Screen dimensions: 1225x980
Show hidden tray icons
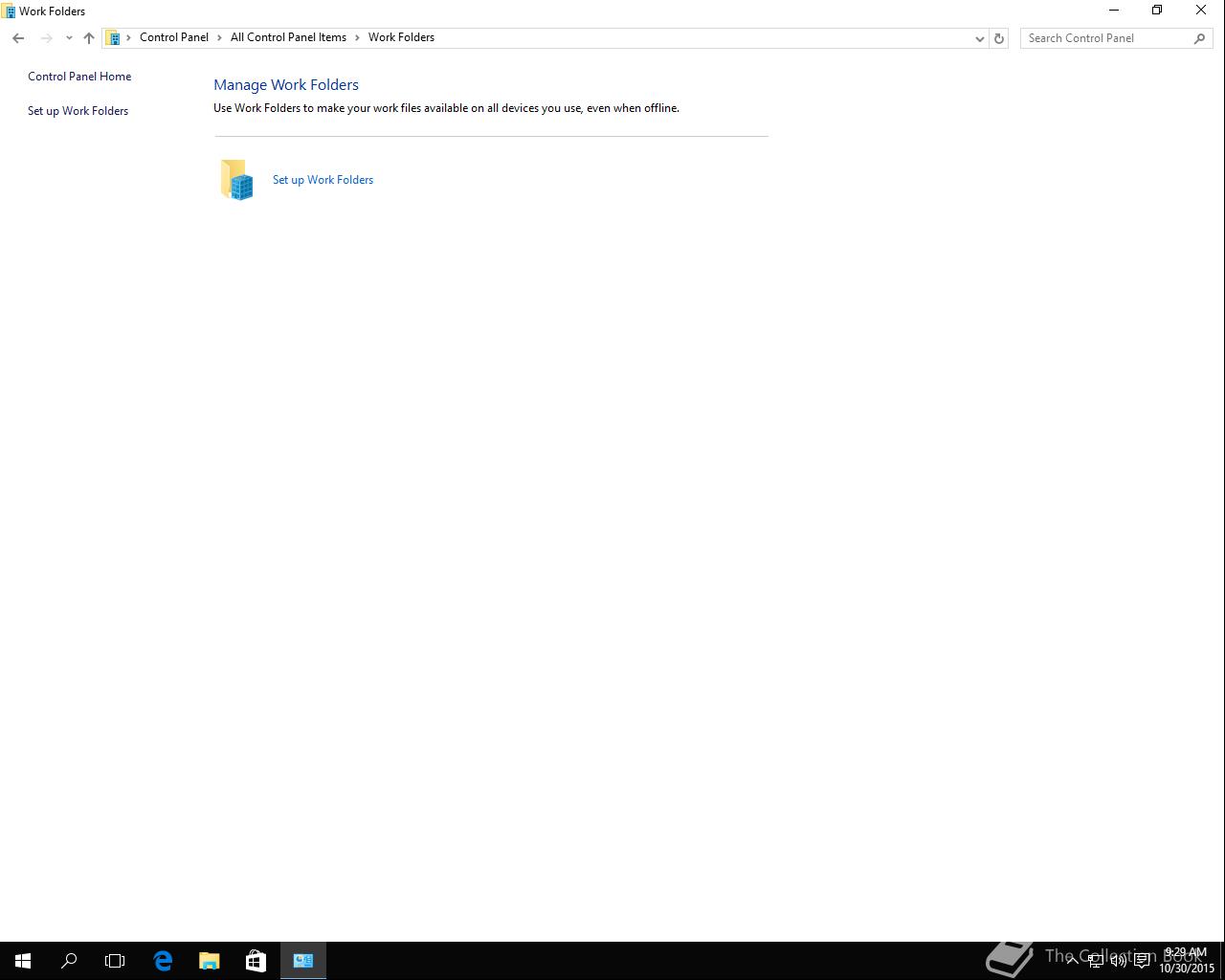(x=1073, y=961)
